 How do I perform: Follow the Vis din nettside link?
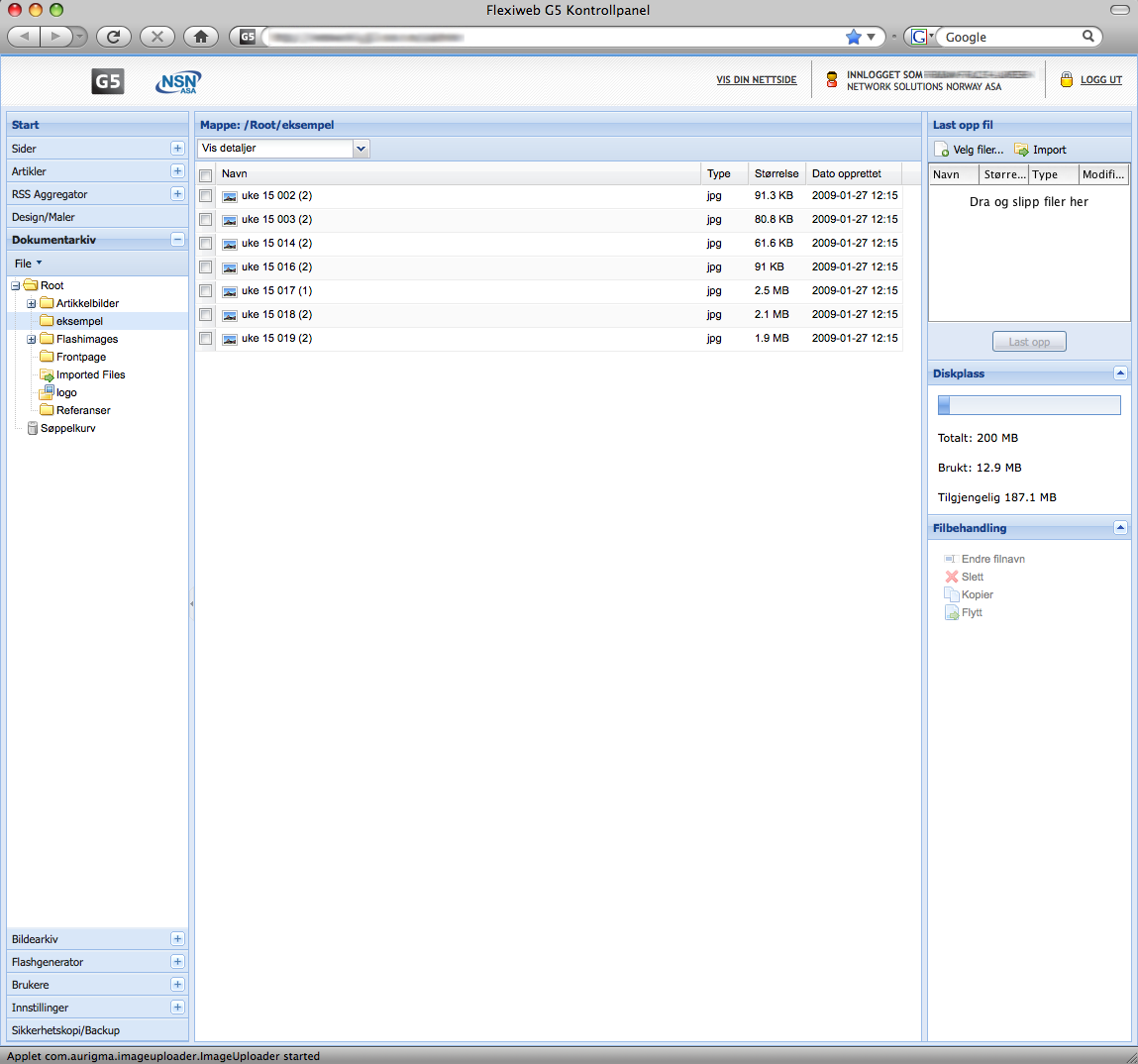click(757, 80)
